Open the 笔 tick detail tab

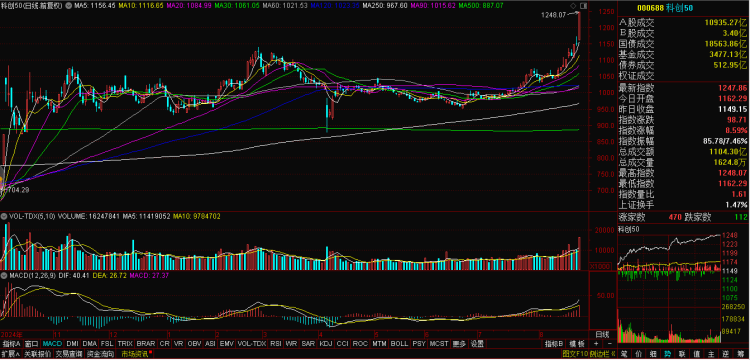624,354
